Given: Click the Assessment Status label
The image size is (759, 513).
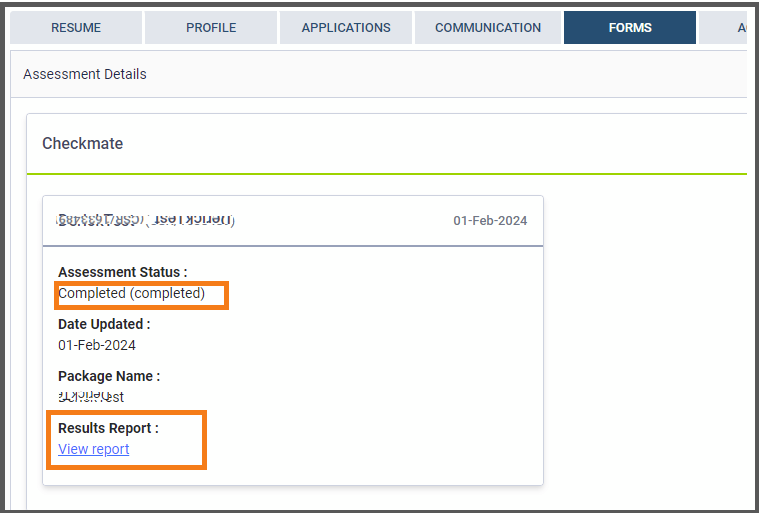Looking at the screenshot, I should click(122, 272).
